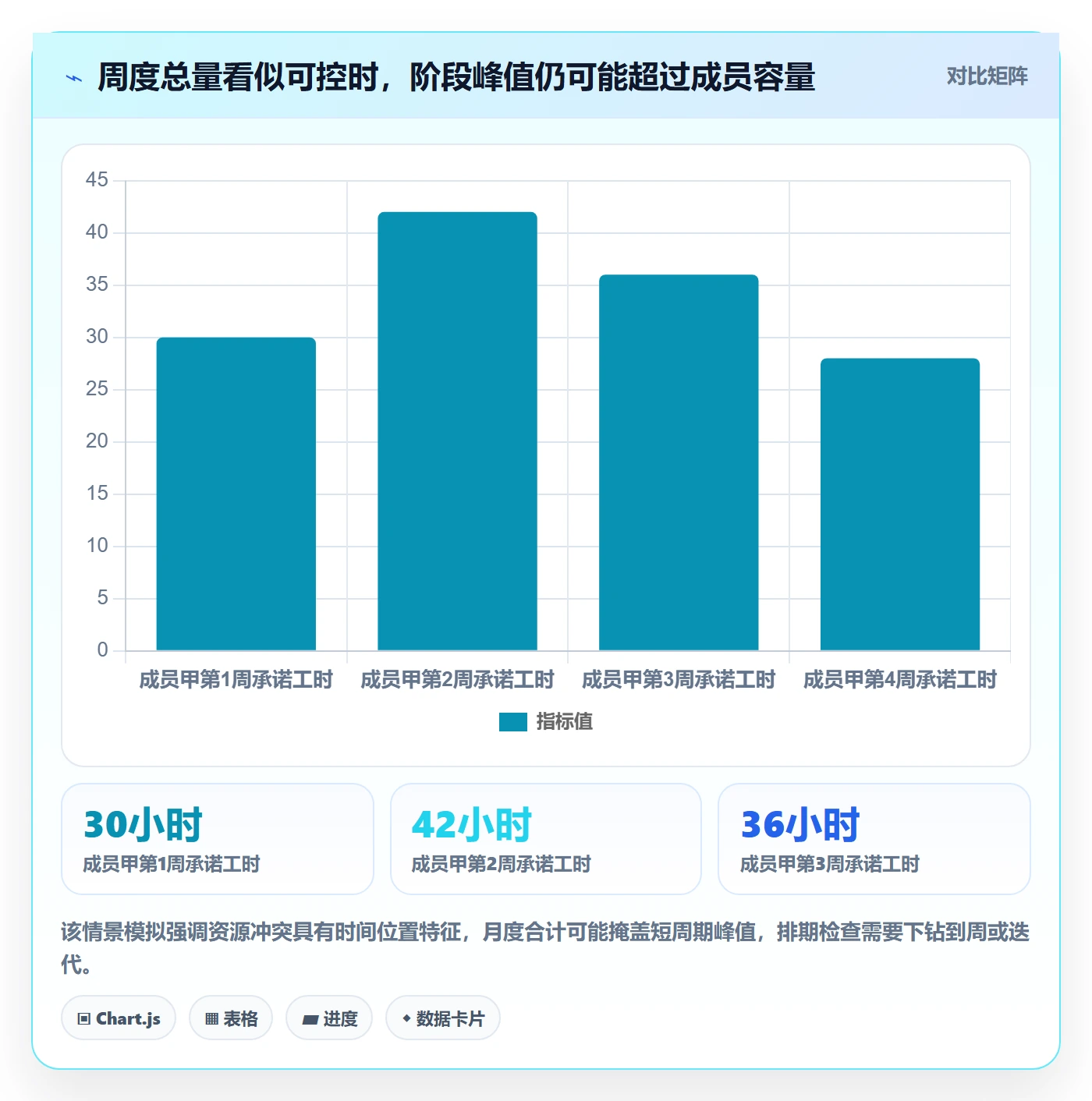
Task: Click the 成员甲第2周承诺工时 bar in chart
Action: pyautogui.click(x=457, y=431)
